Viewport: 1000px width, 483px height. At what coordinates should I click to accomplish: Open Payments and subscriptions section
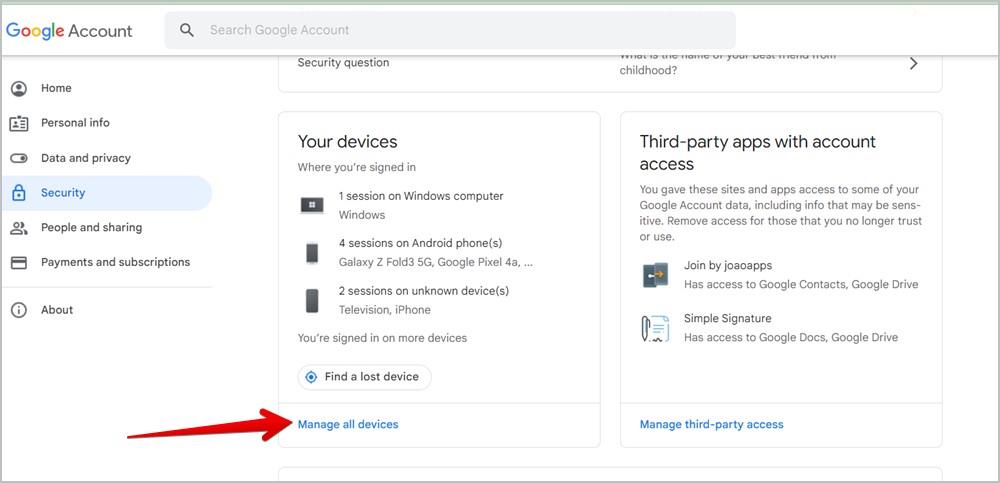[106, 262]
